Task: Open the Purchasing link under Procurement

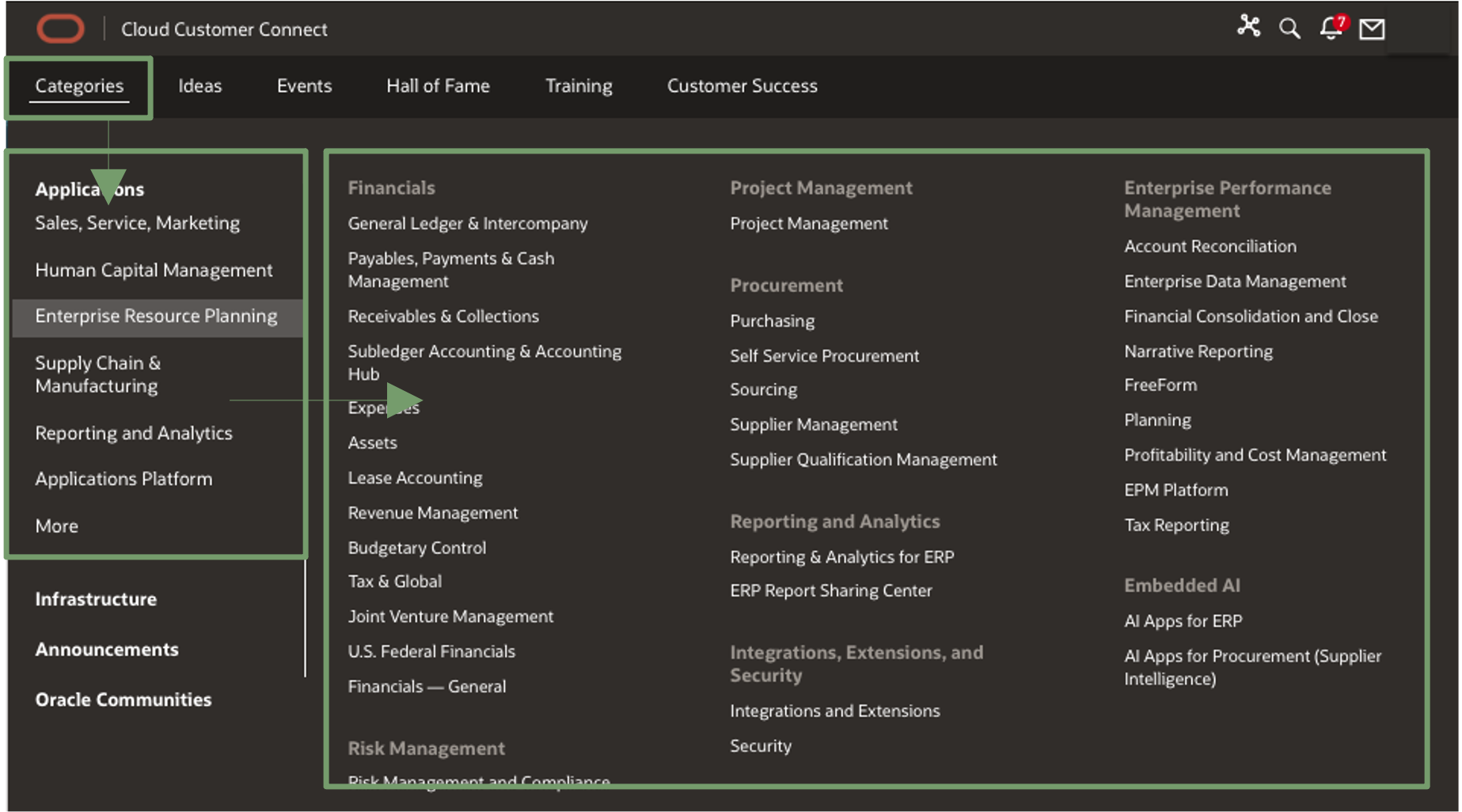Action: pyautogui.click(x=772, y=321)
